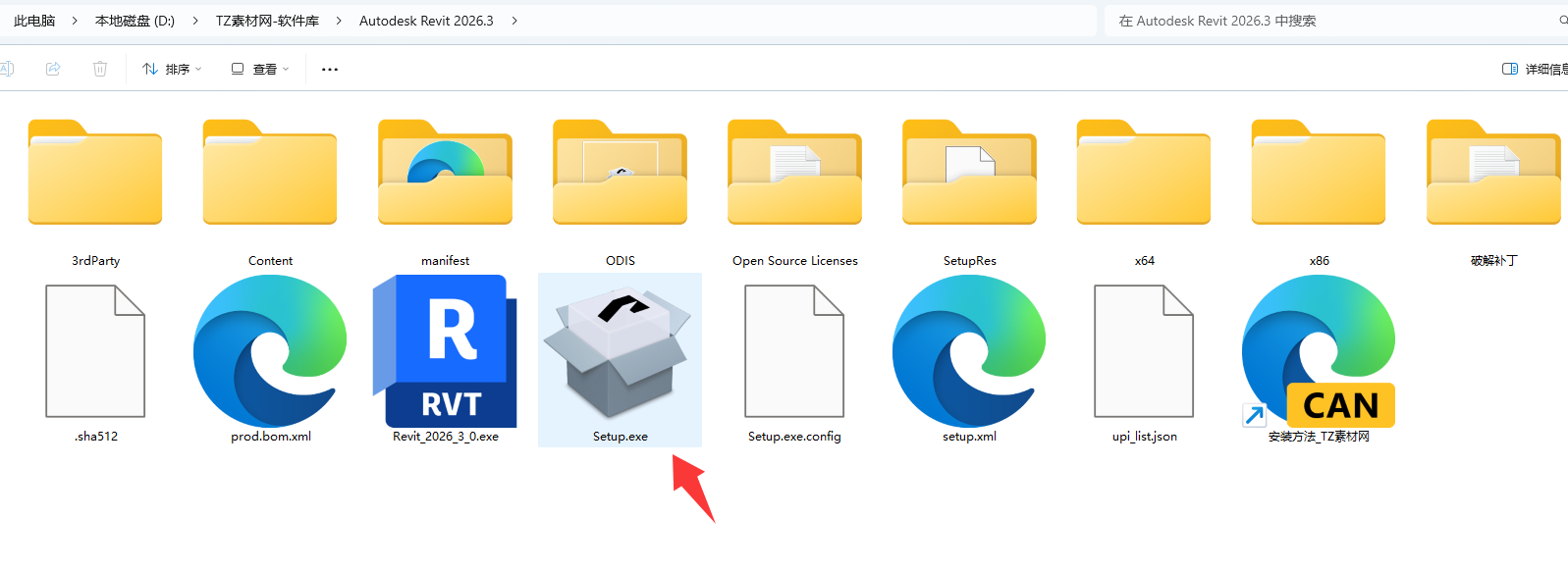Select the 安装方法_TZ素材网 shortcut icon
The image size is (1568, 572).
click(x=1319, y=351)
